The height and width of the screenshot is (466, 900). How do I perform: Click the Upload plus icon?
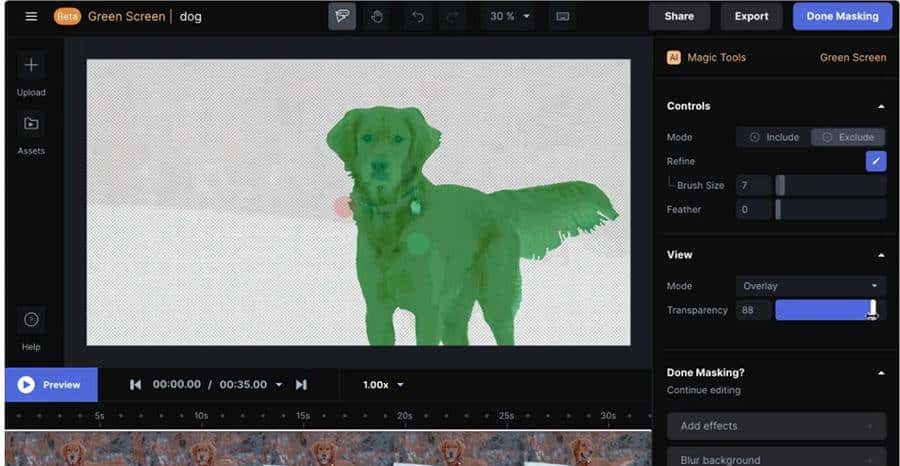pyautogui.click(x=31, y=65)
